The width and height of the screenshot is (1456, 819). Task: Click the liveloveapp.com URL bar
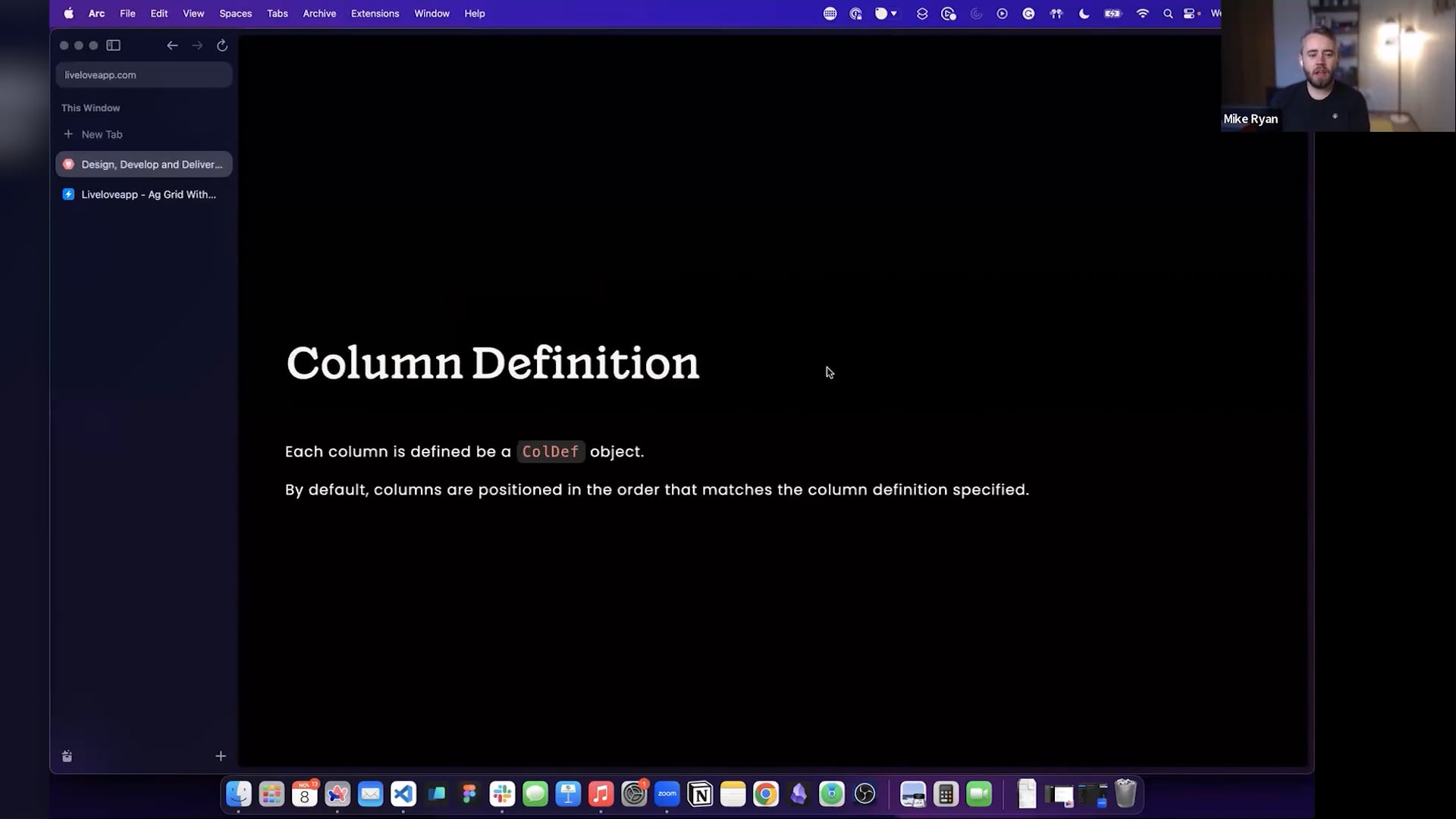(143, 75)
